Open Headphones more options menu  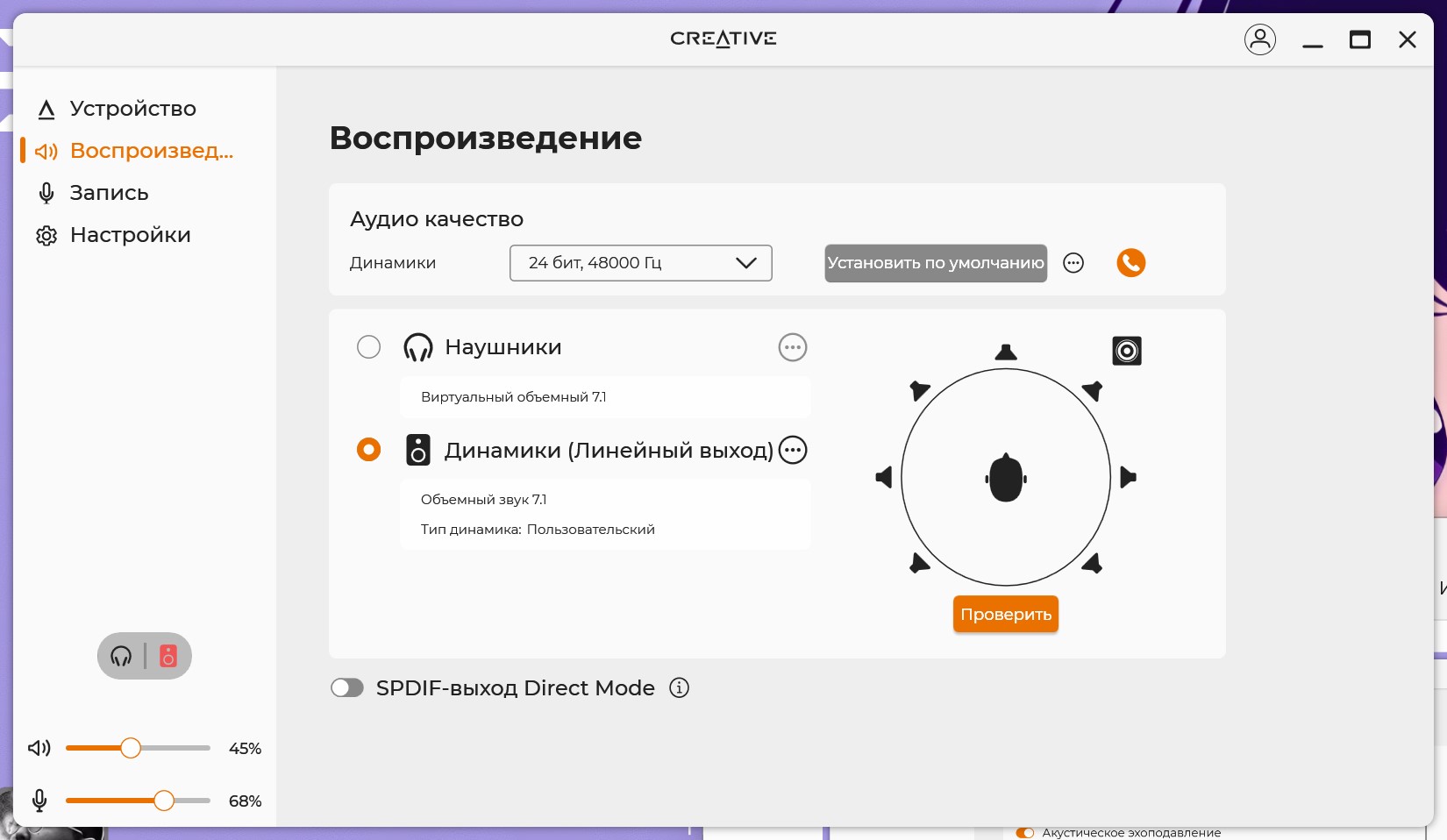[x=793, y=347]
